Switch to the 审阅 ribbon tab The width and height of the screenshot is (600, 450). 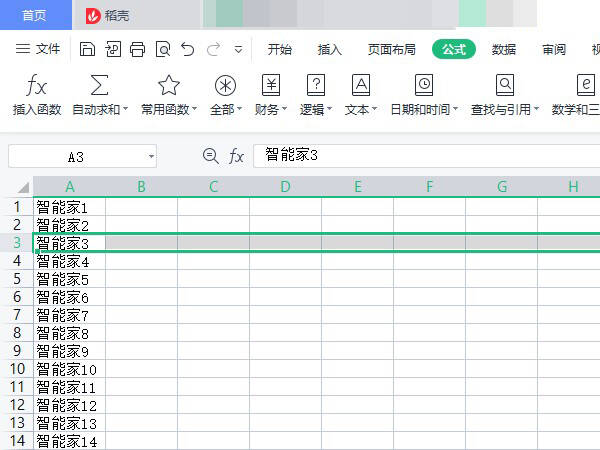(554, 49)
